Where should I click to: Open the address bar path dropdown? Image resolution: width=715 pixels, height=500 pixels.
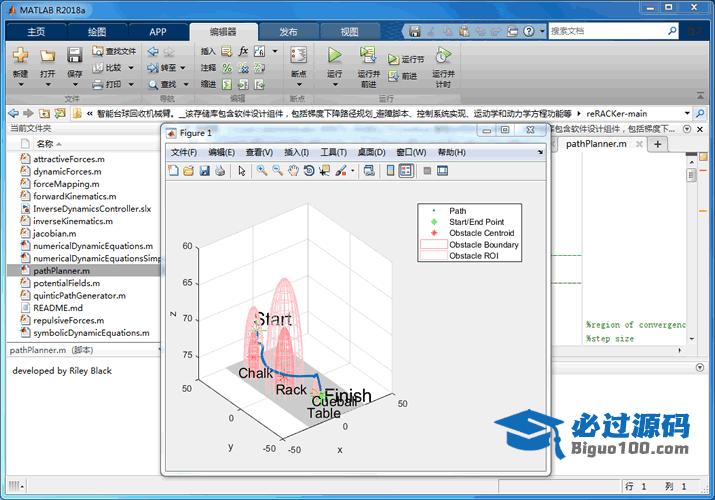[687, 113]
